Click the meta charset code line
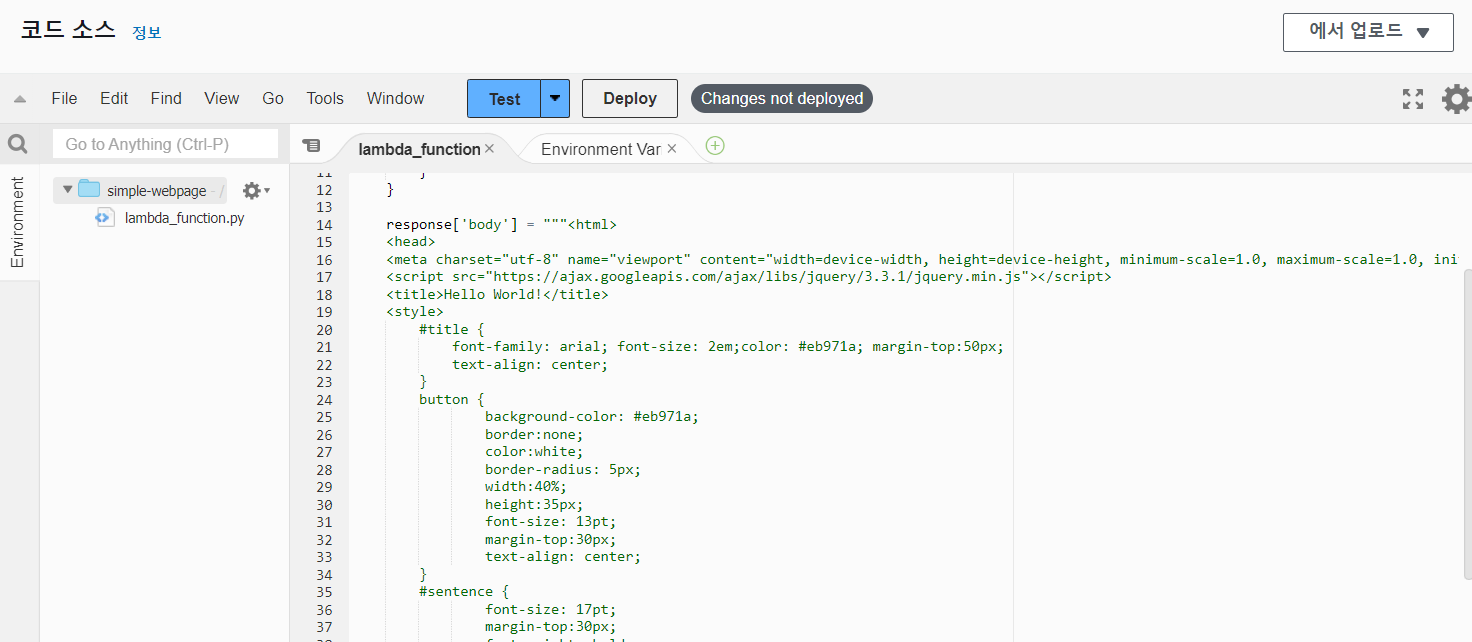The width and height of the screenshot is (1472, 642). pyautogui.click(x=923, y=260)
